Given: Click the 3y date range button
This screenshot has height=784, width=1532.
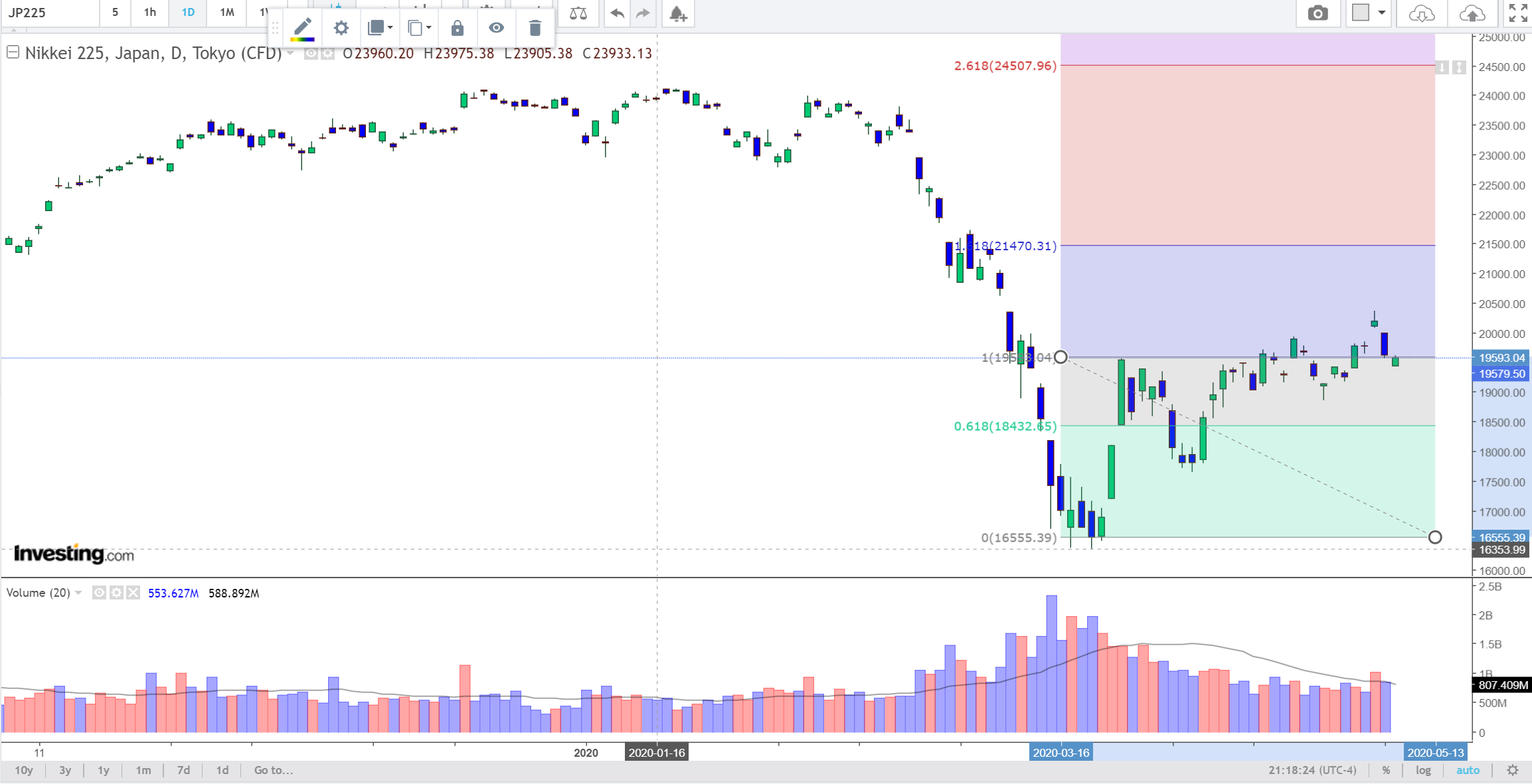Looking at the screenshot, I should pyautogui.click(x=65, y=770).
